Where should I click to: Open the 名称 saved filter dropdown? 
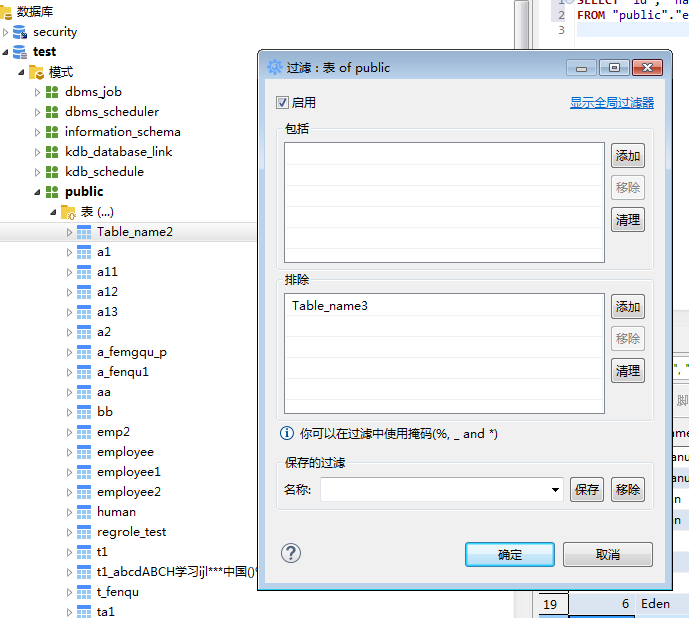click(555, 490)
